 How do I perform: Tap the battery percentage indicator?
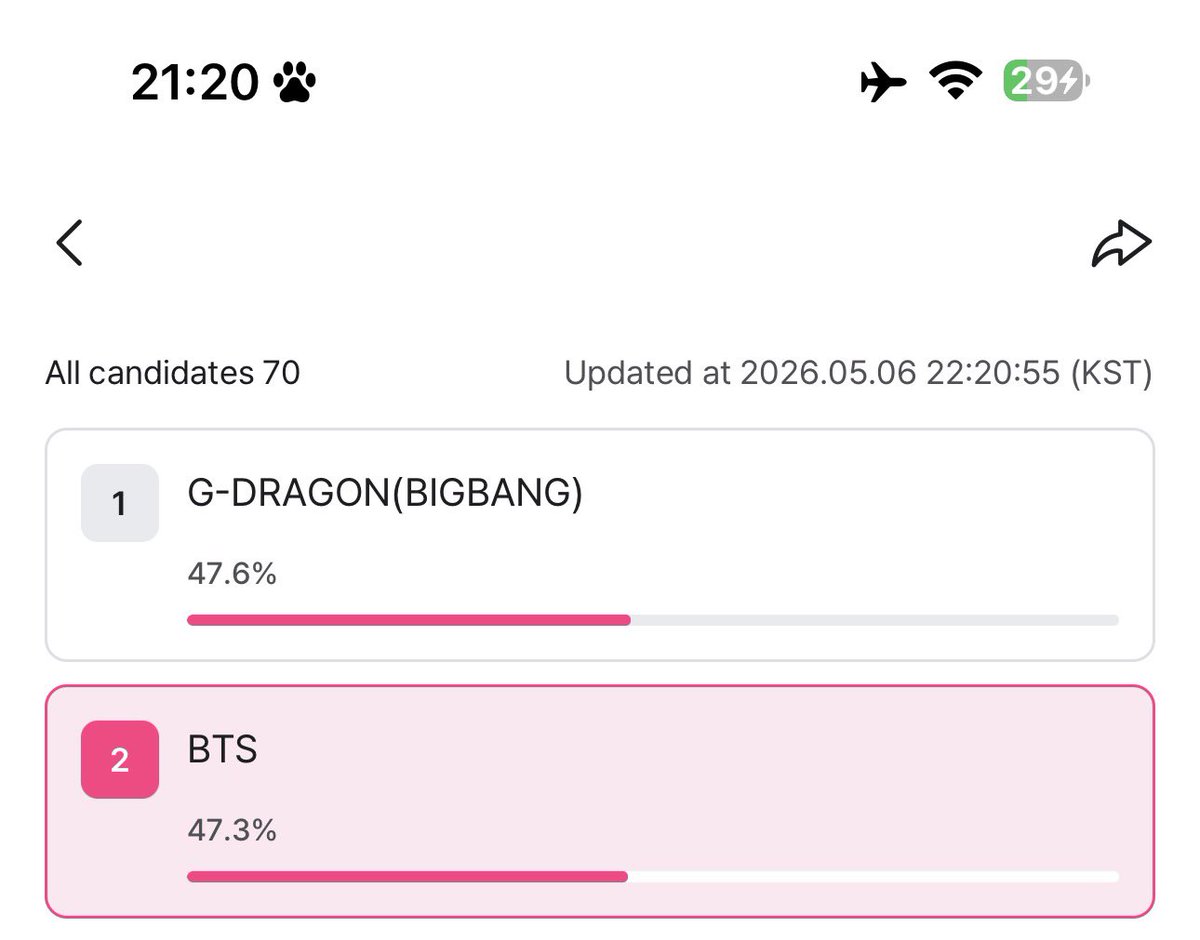pos(1047,81)
